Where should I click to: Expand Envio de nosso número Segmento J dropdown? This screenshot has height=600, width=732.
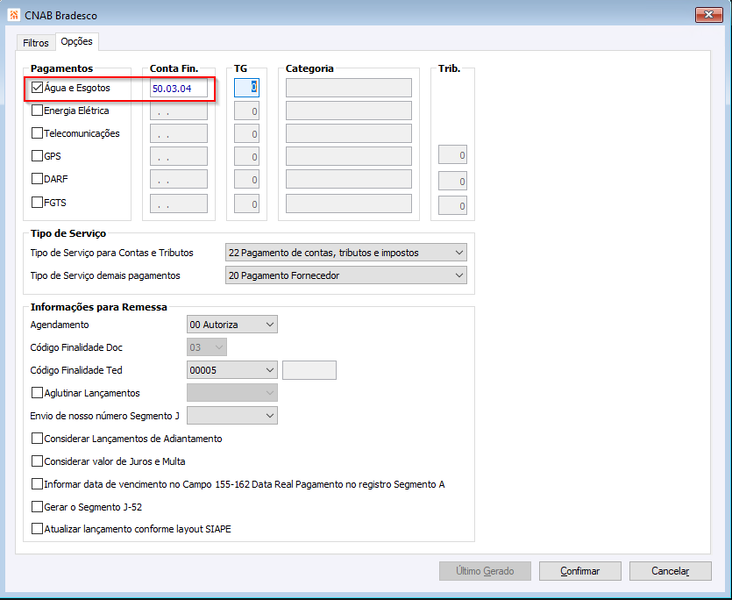(x=232, y=416)
